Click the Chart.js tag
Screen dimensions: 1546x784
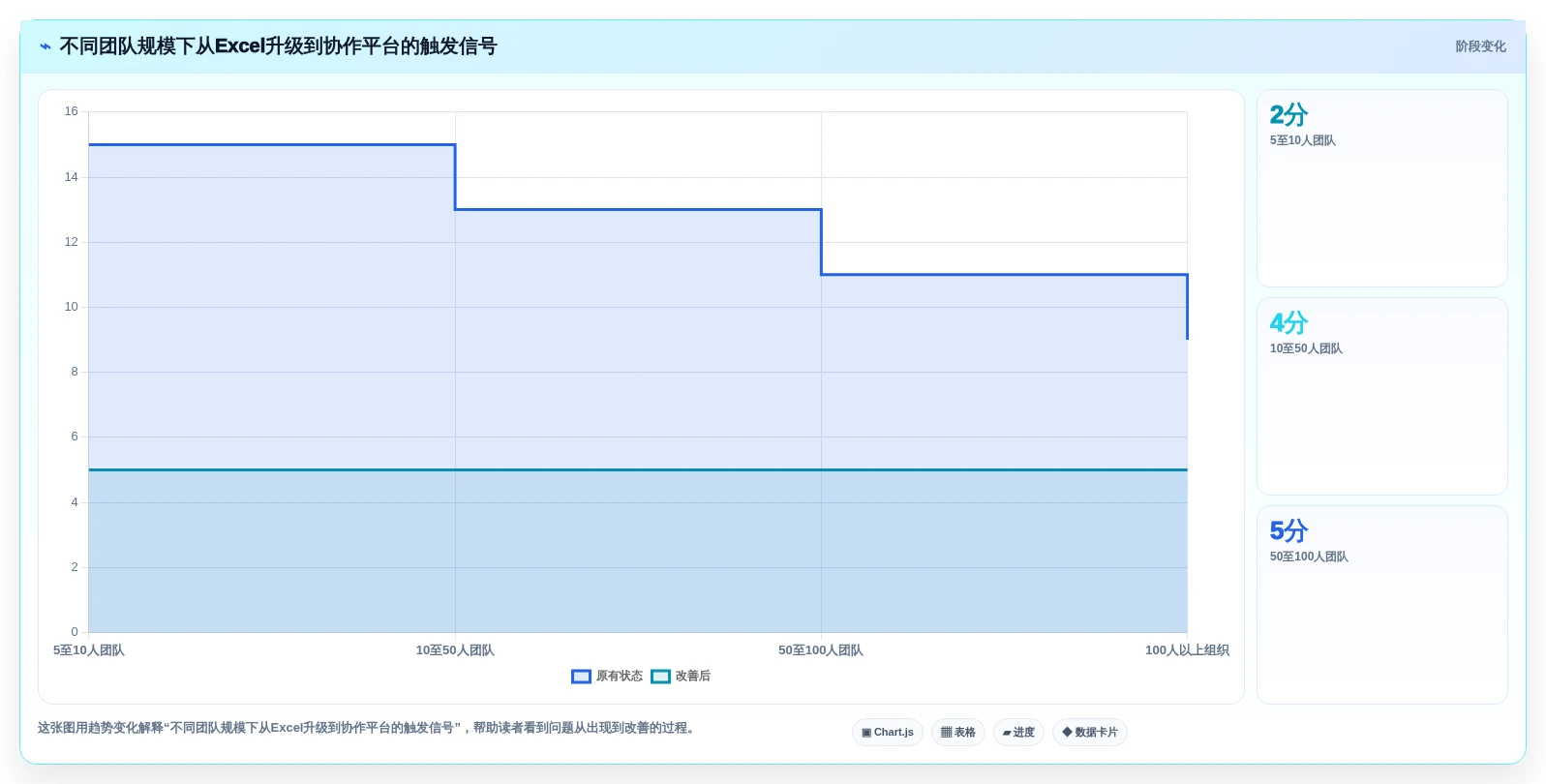tap(888, 733)
